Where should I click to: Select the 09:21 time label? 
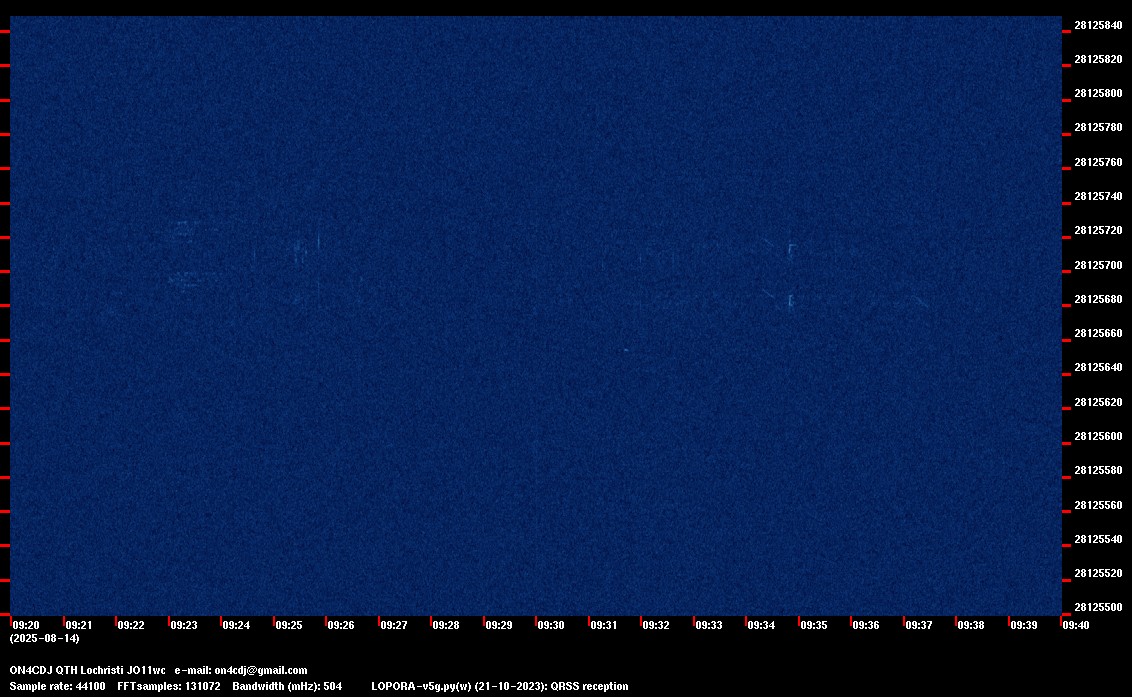[x=79, y=625]
